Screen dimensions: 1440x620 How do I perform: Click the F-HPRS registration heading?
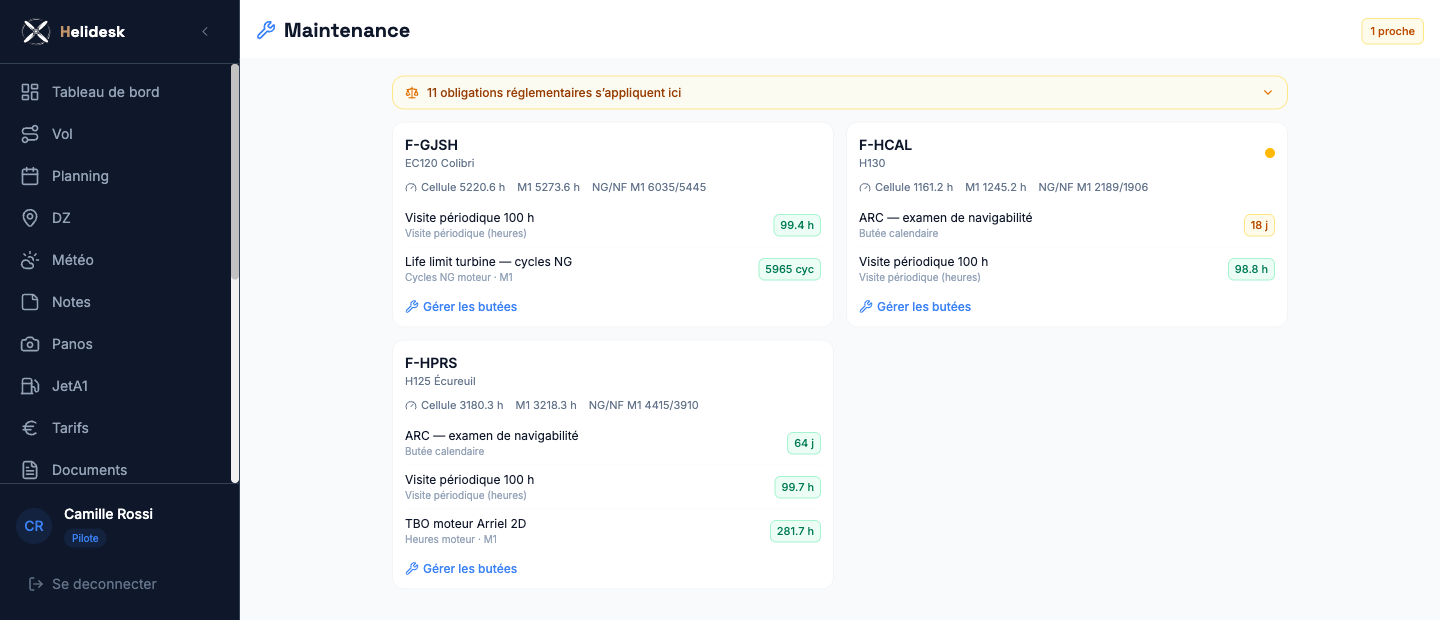tap(431, 363)
